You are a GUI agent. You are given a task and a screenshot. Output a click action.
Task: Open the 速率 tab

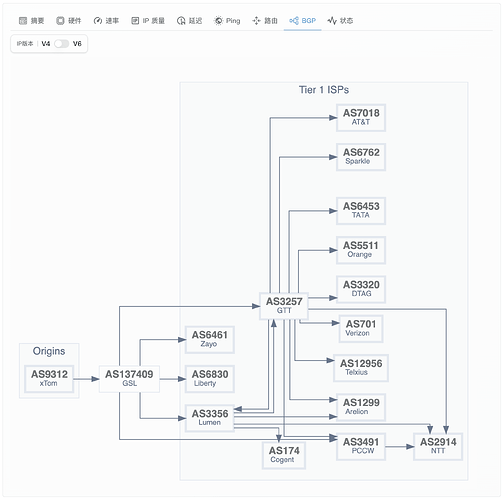106,21
